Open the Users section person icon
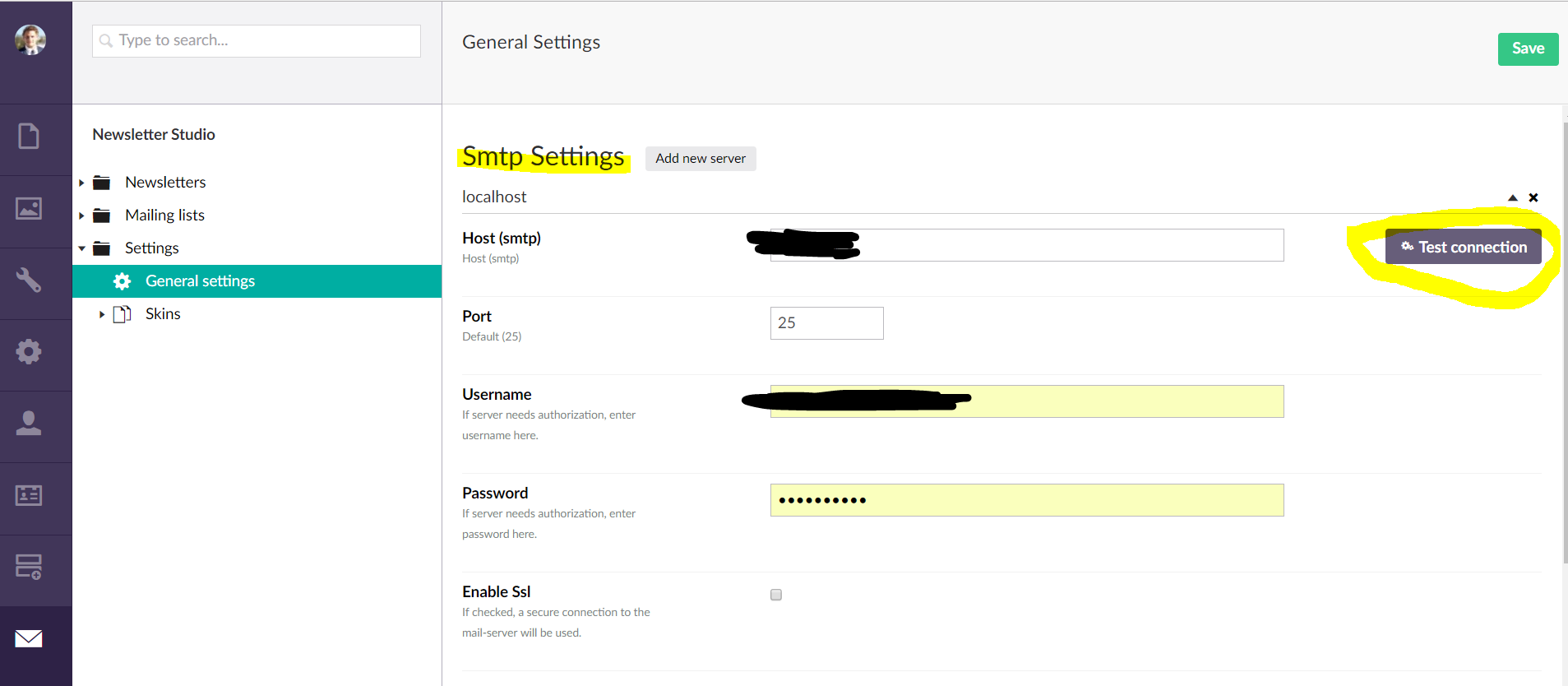The image size is (1568, 686). [29, 423]
